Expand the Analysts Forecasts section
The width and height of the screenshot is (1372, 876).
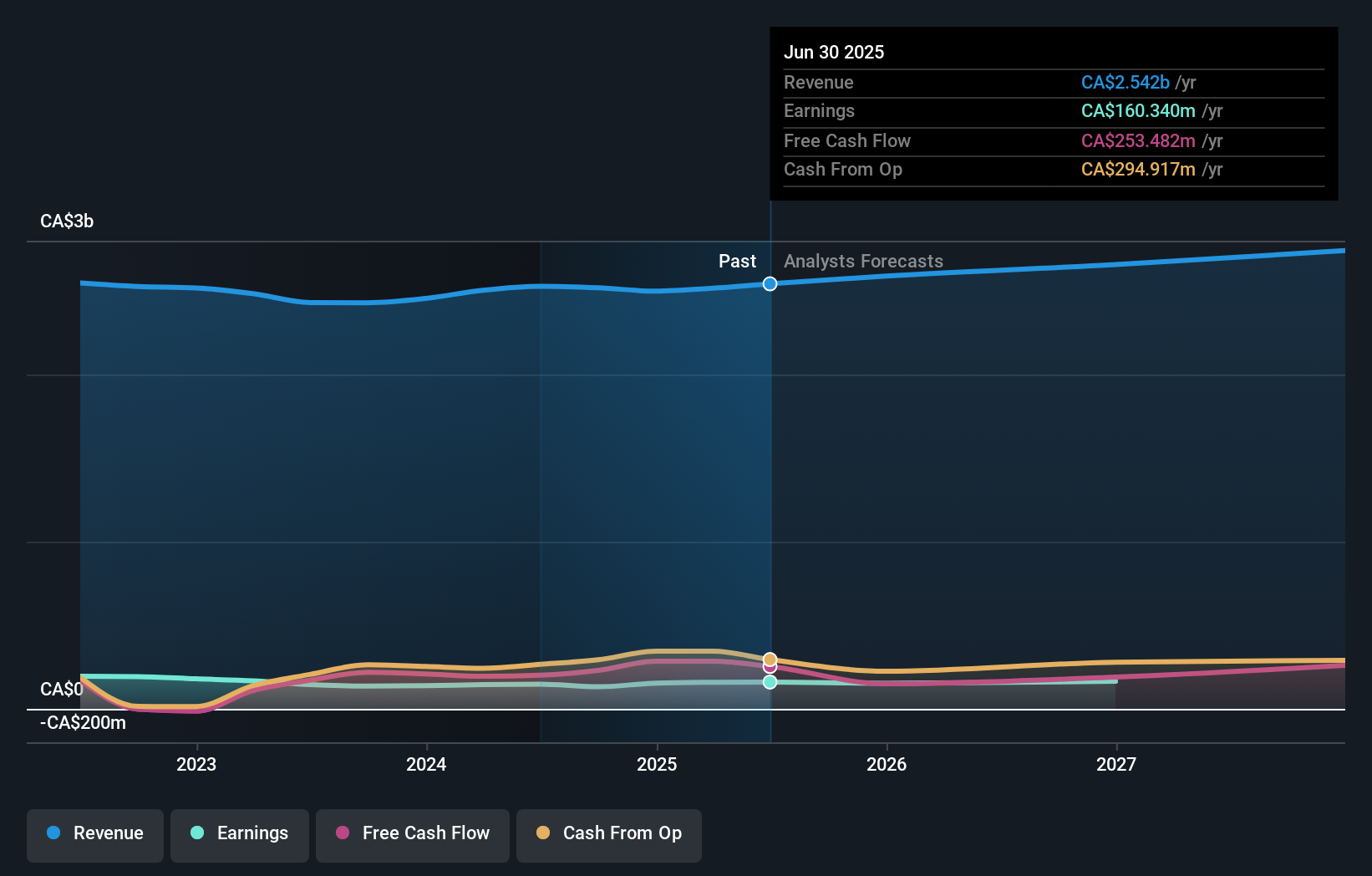pos(863,261)
